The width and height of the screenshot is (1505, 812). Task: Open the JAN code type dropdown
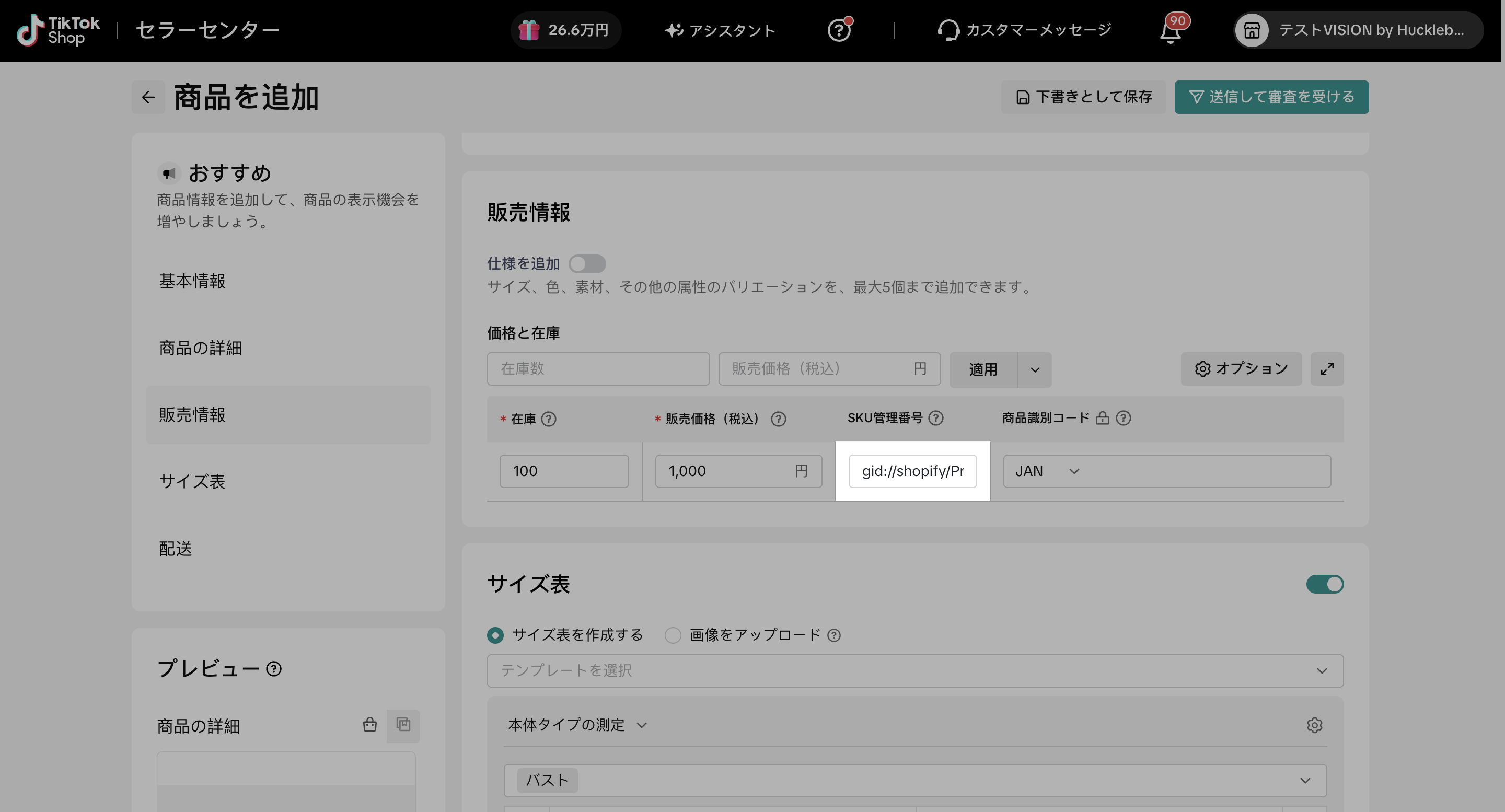[1047, 471]
